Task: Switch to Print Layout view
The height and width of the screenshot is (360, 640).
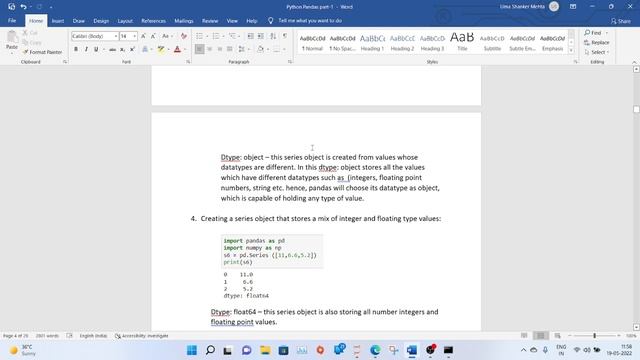Action: click(541, 336)
